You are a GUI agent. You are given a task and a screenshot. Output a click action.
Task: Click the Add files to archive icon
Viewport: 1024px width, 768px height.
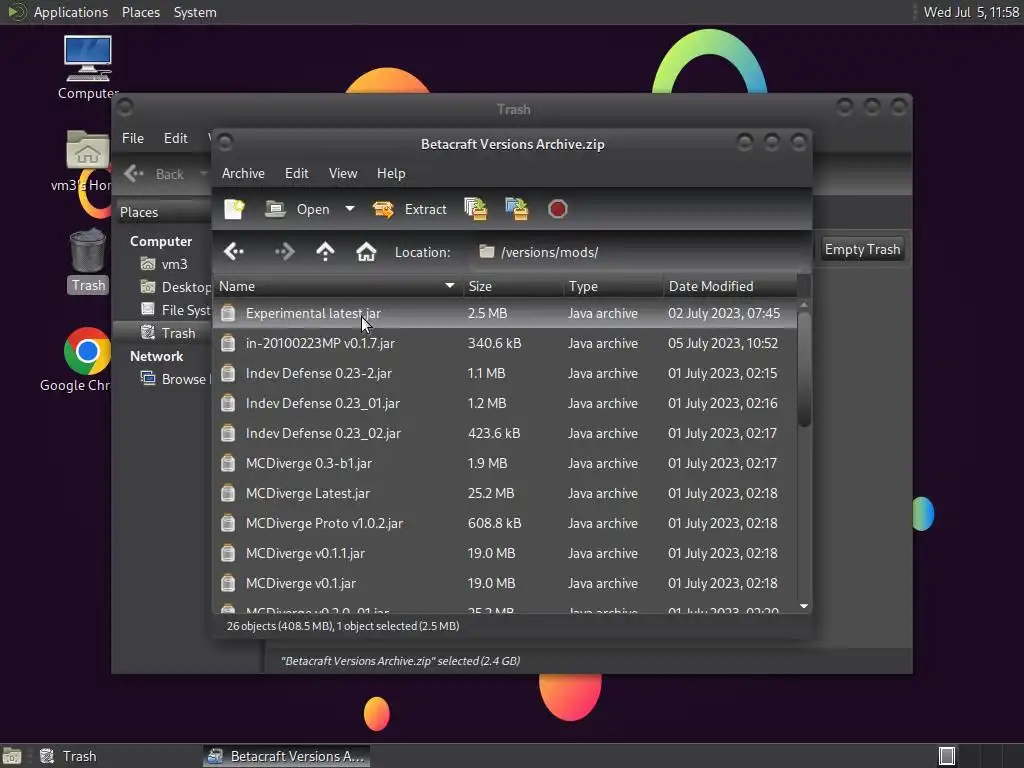475,209
